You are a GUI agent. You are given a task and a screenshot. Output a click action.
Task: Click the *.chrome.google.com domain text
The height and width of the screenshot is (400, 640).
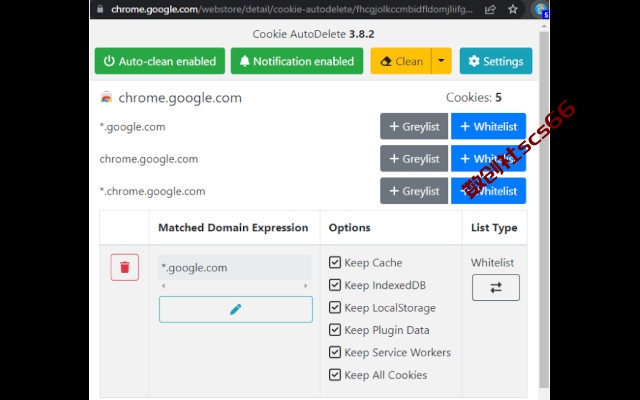152,191
